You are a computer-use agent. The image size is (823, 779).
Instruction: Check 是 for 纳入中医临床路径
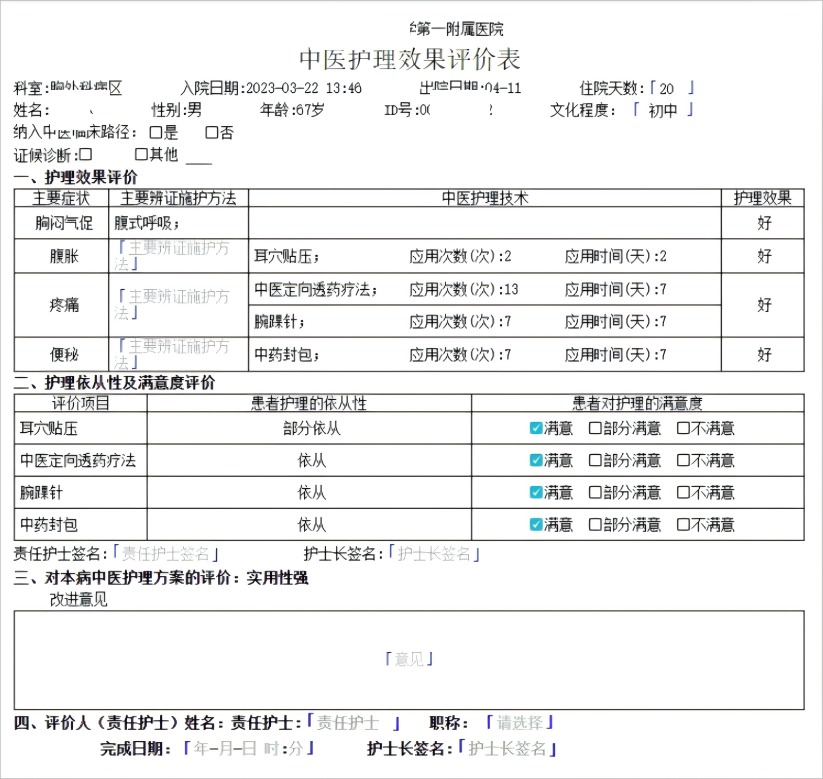155,132
